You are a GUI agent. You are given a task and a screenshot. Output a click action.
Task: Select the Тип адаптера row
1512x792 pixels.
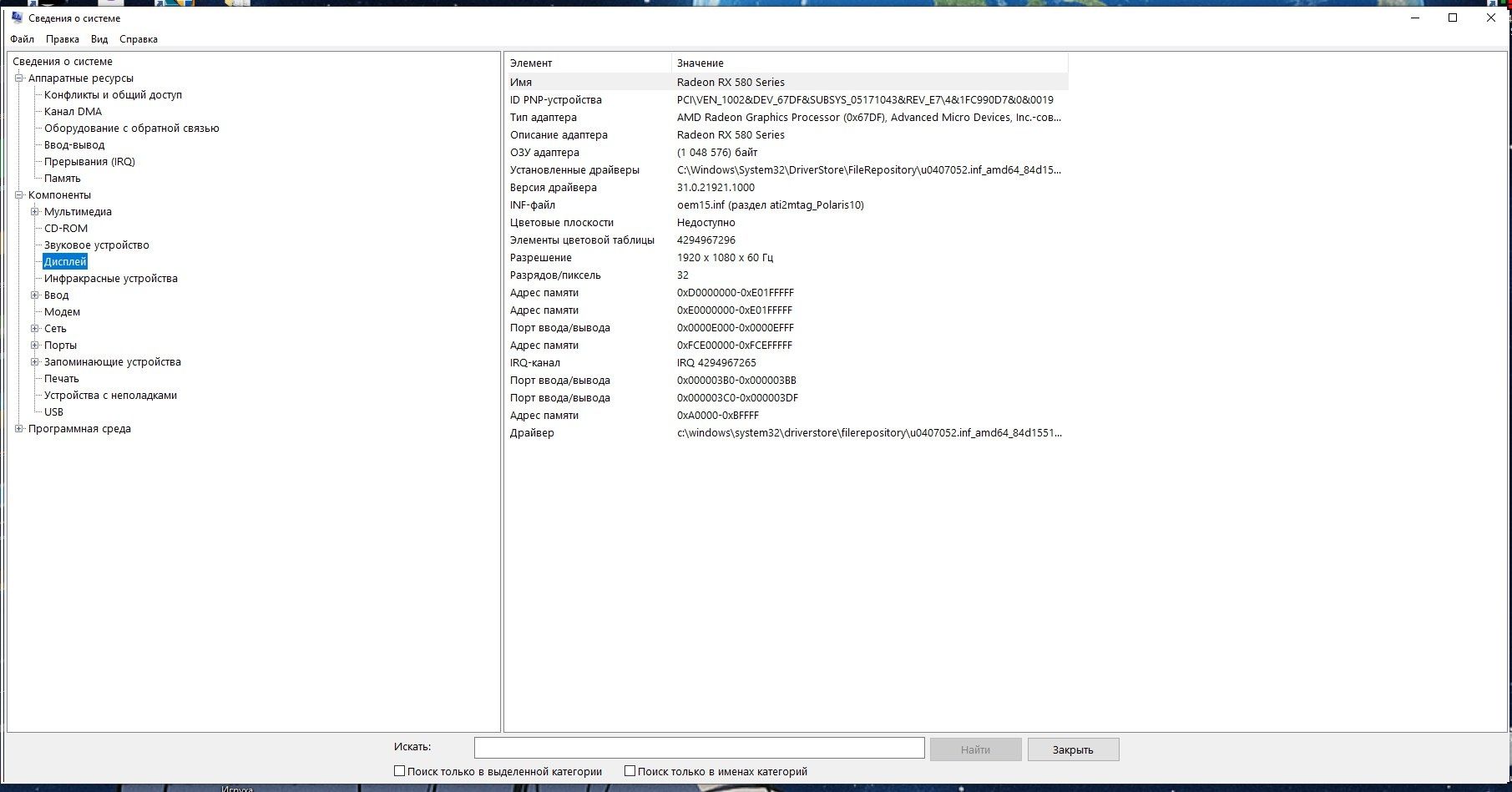[x=786, y=117]
